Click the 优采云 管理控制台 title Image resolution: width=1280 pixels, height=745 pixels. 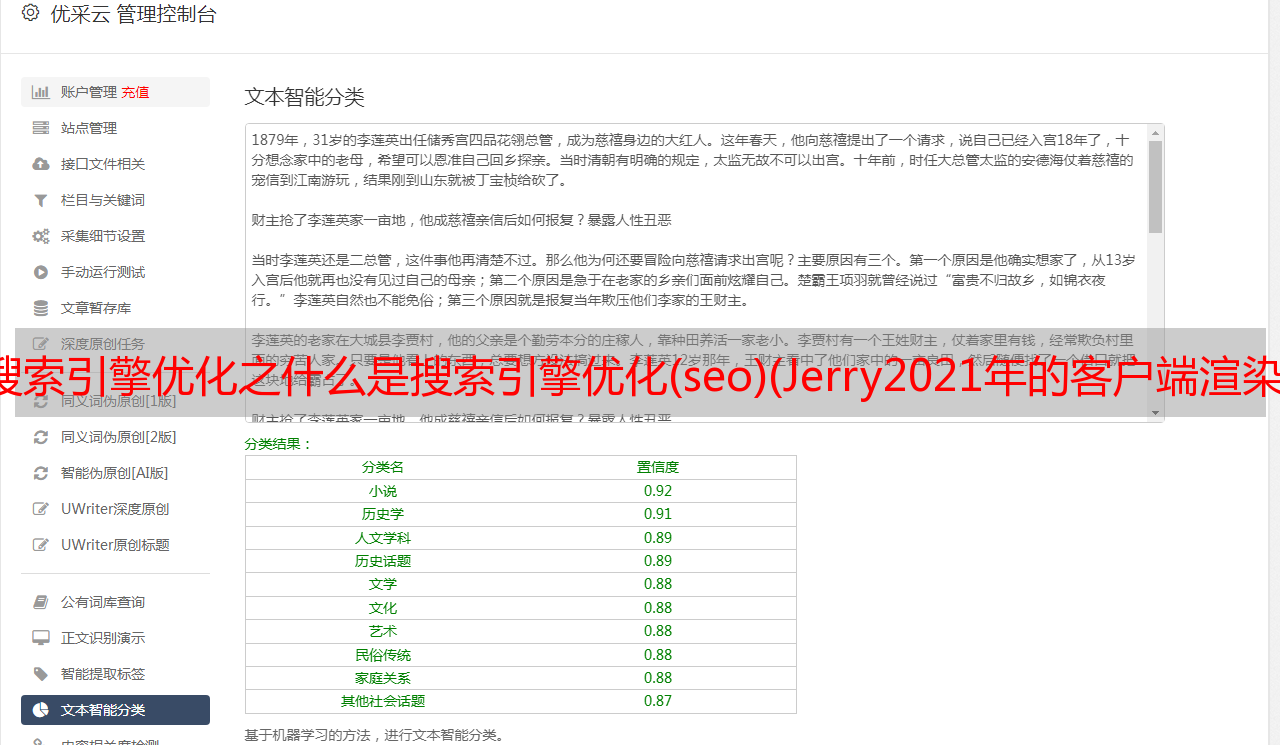coord(133,14)
